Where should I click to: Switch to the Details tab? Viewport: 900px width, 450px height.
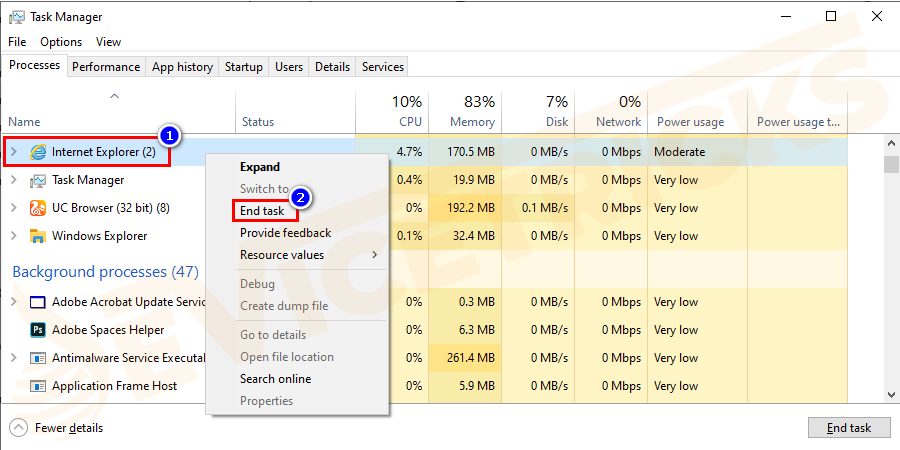[332, 67]
